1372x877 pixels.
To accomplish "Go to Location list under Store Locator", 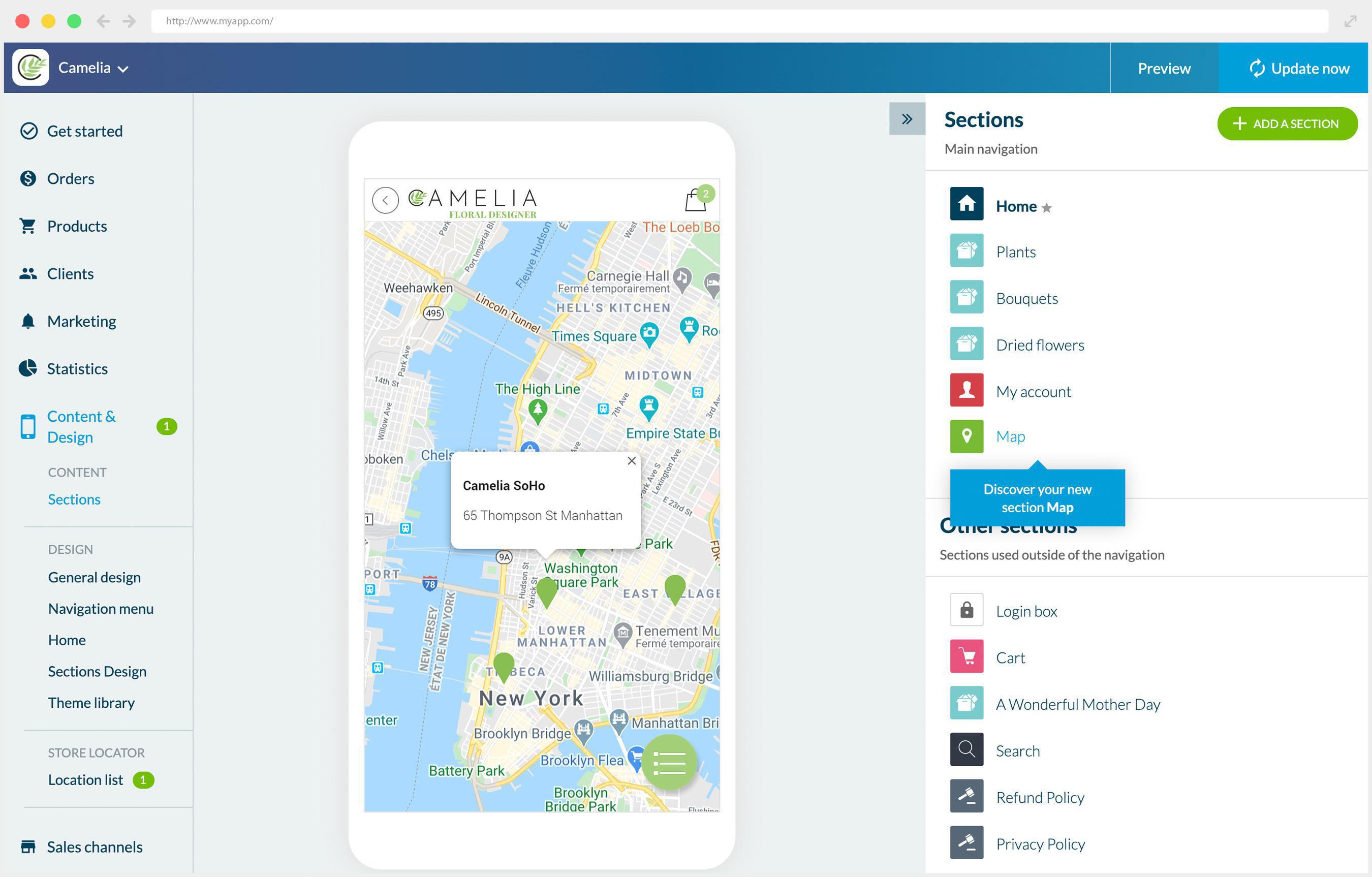I will pos(85,779).
